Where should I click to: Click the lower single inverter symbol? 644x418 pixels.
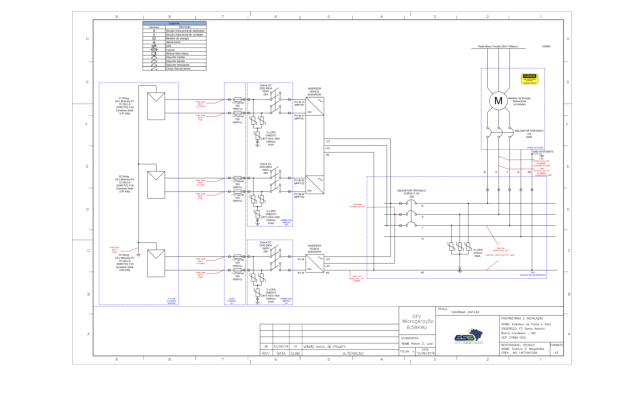[x=315, y=264]
